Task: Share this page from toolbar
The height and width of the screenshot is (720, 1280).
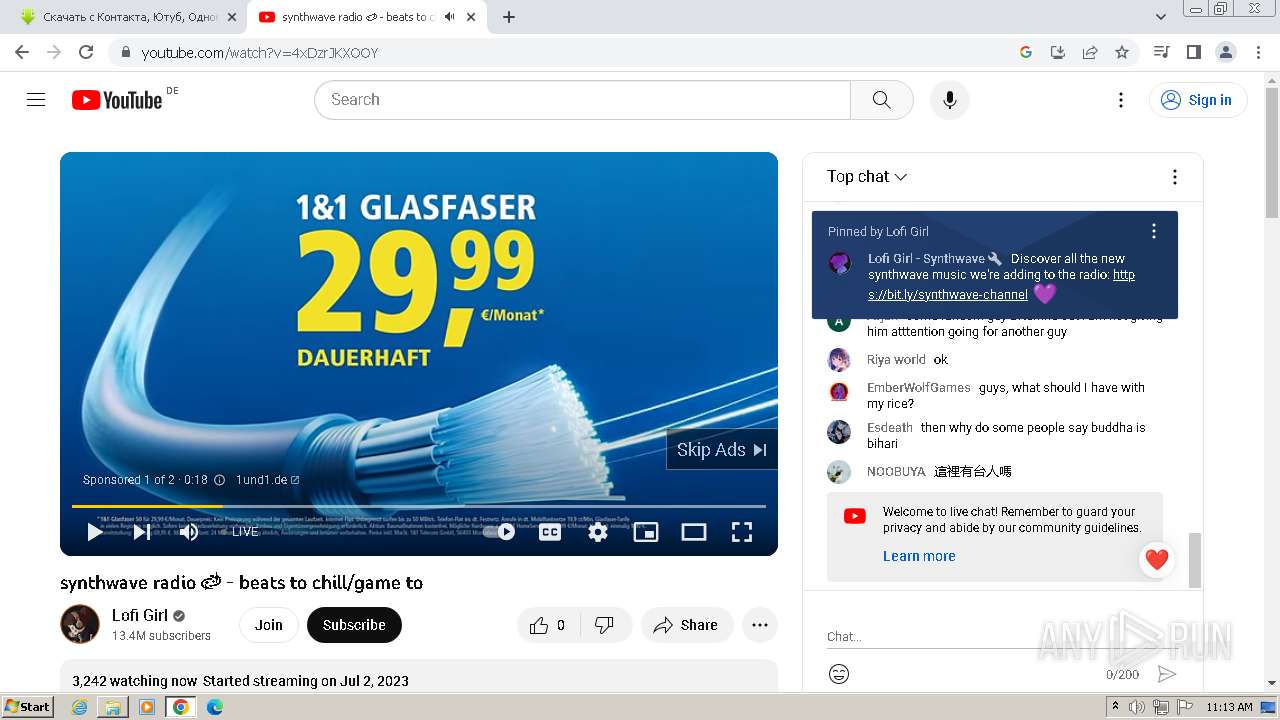Action: point(1090,52)
